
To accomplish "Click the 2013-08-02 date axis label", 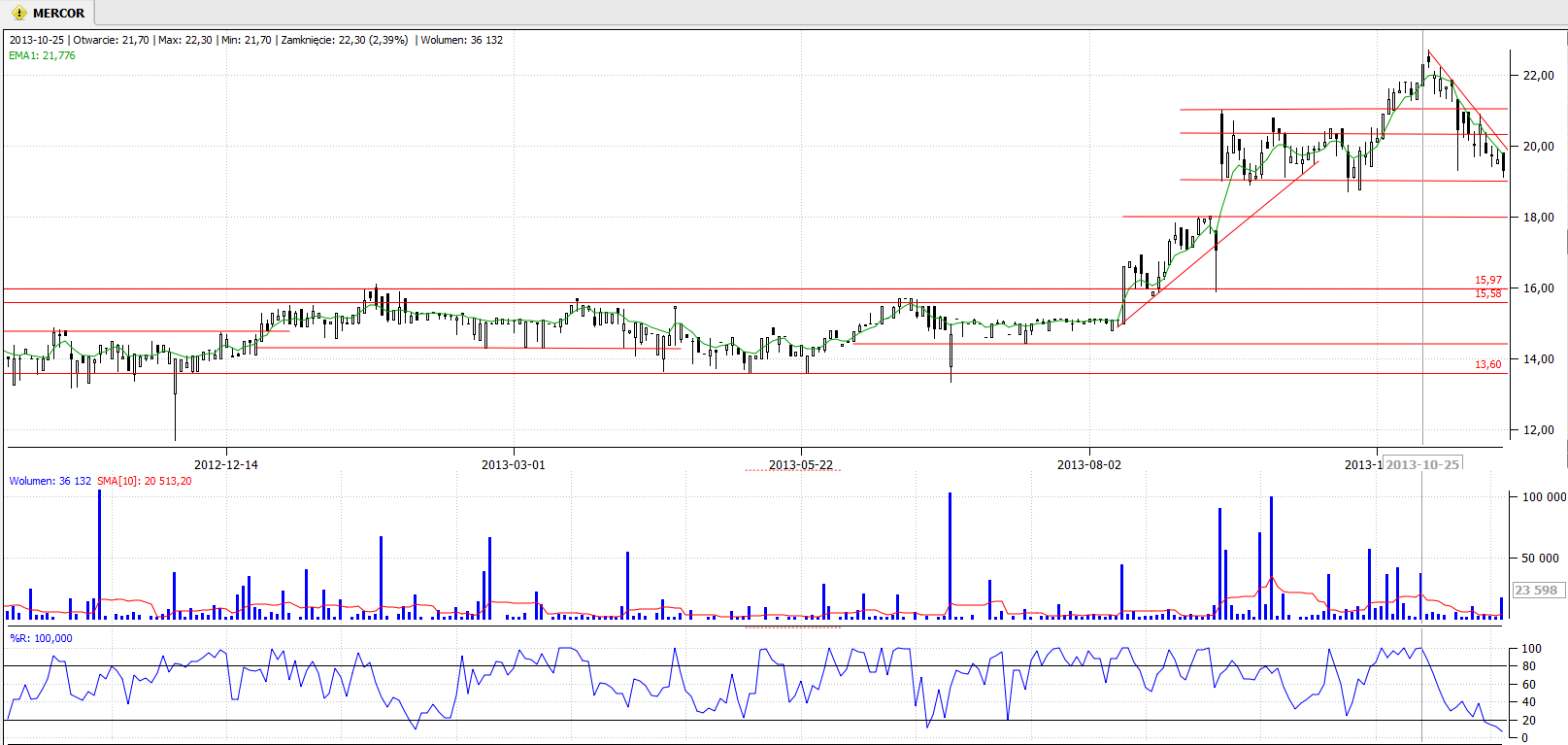I will point(1089,464).
